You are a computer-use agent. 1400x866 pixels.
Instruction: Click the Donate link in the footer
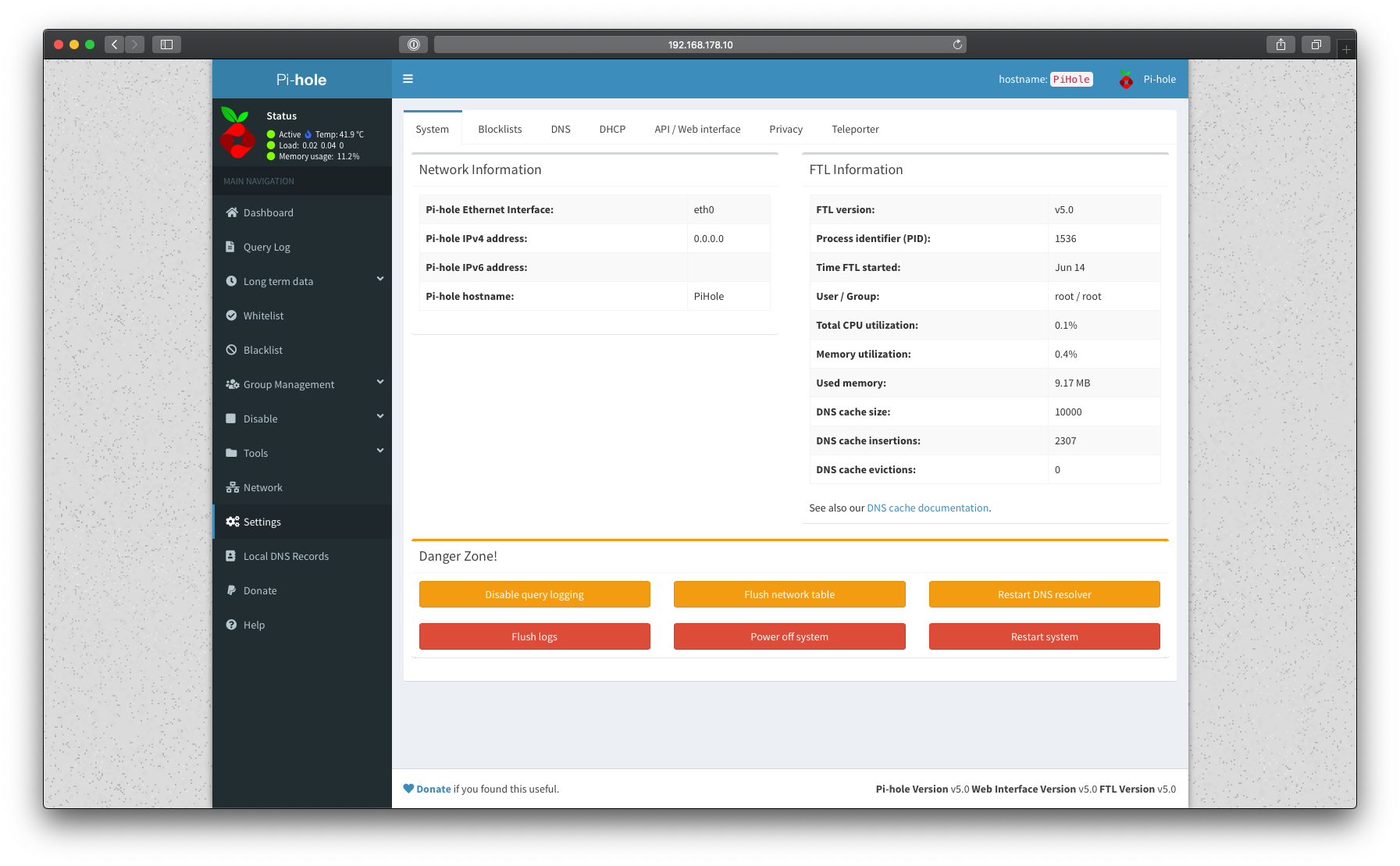tap(433, 789)
